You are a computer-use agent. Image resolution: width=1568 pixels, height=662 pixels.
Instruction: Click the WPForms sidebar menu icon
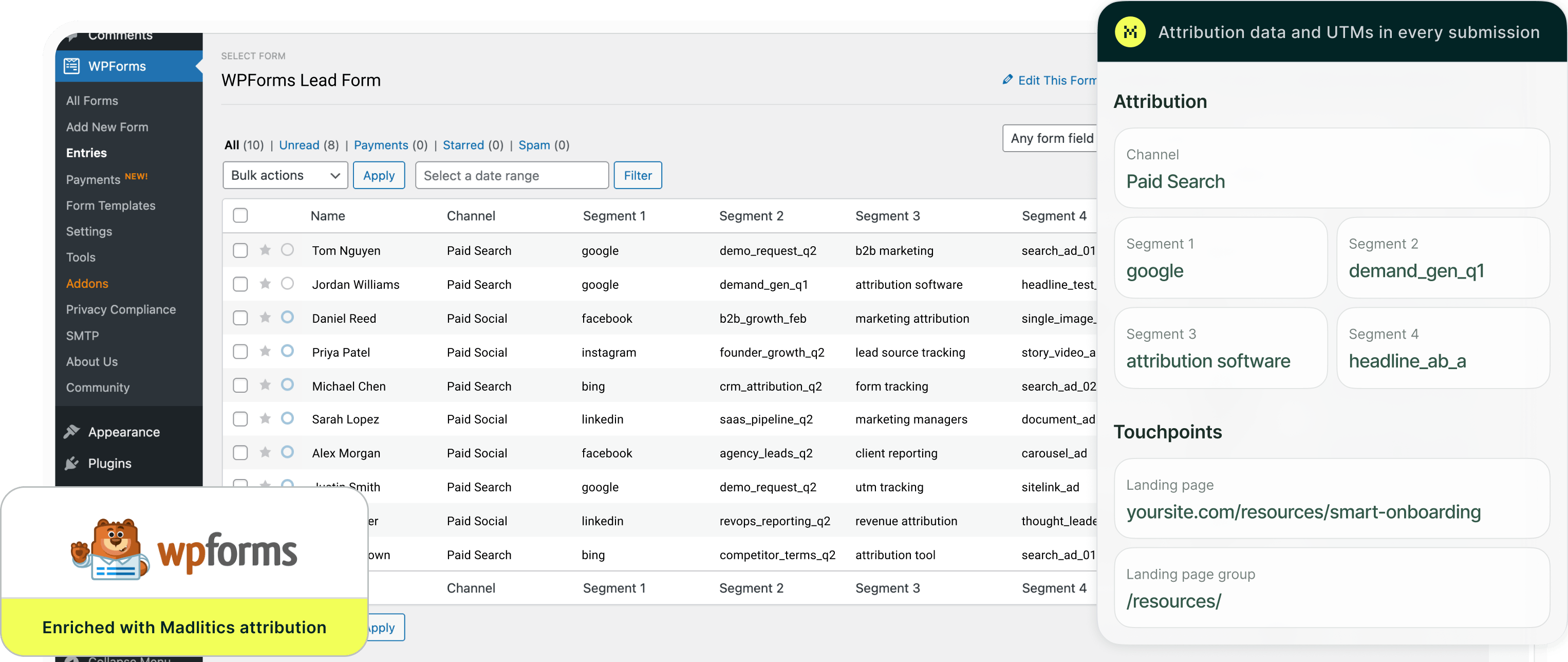[72, 66]
